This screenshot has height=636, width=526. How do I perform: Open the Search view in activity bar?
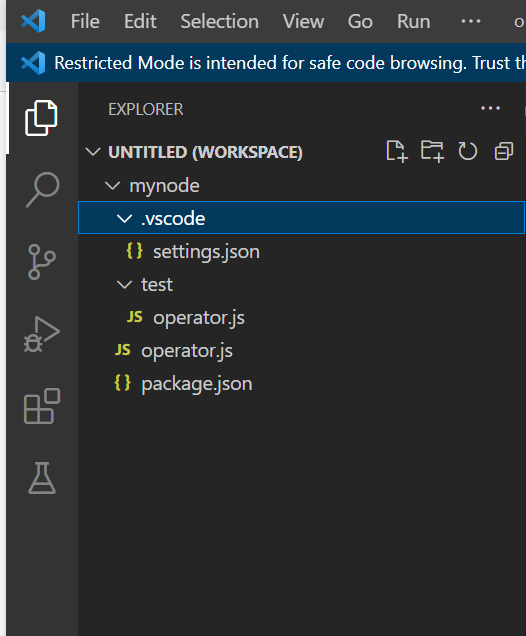pos(42,189)
